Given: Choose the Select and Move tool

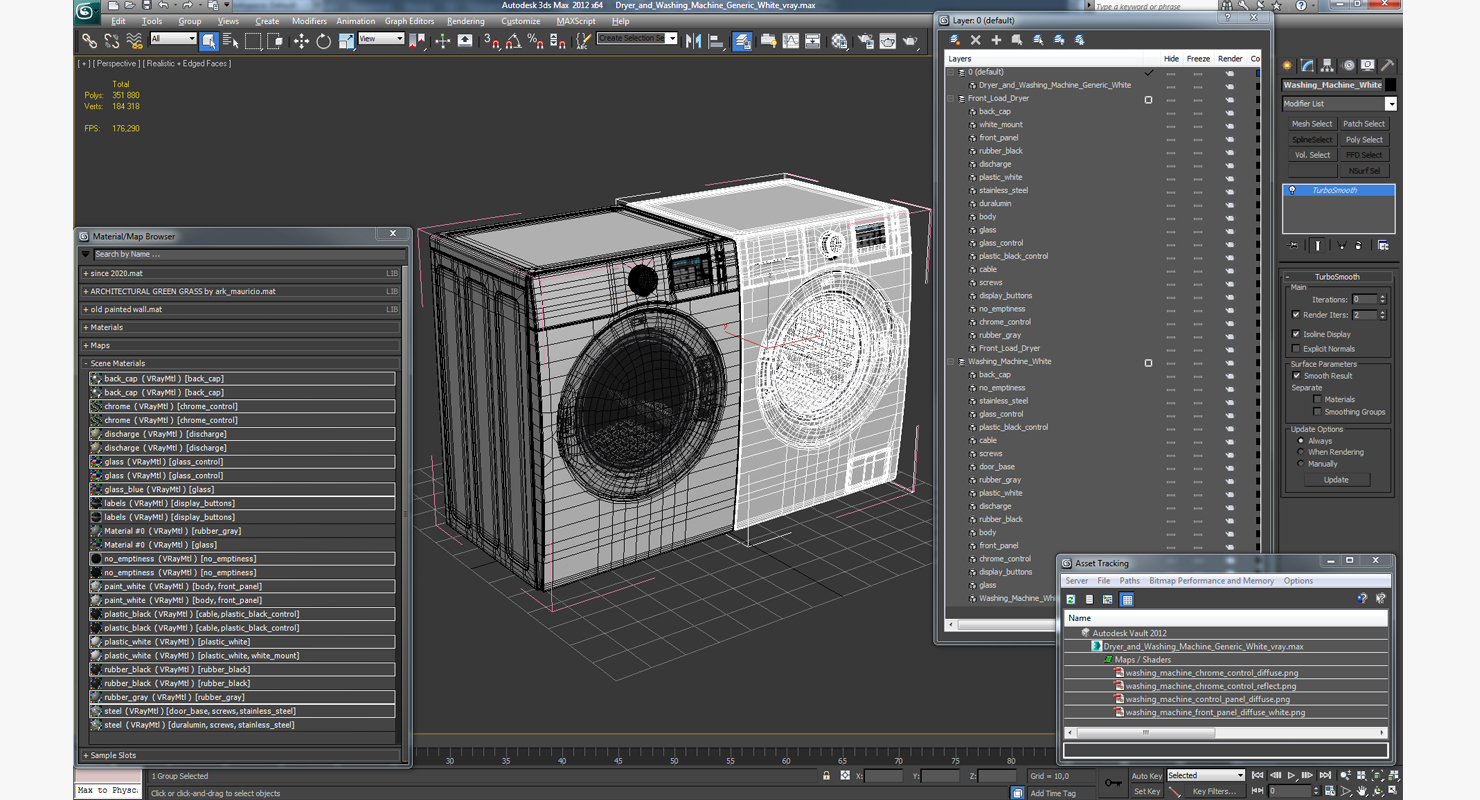Looking at the screenshot, I should click(301, 41).
